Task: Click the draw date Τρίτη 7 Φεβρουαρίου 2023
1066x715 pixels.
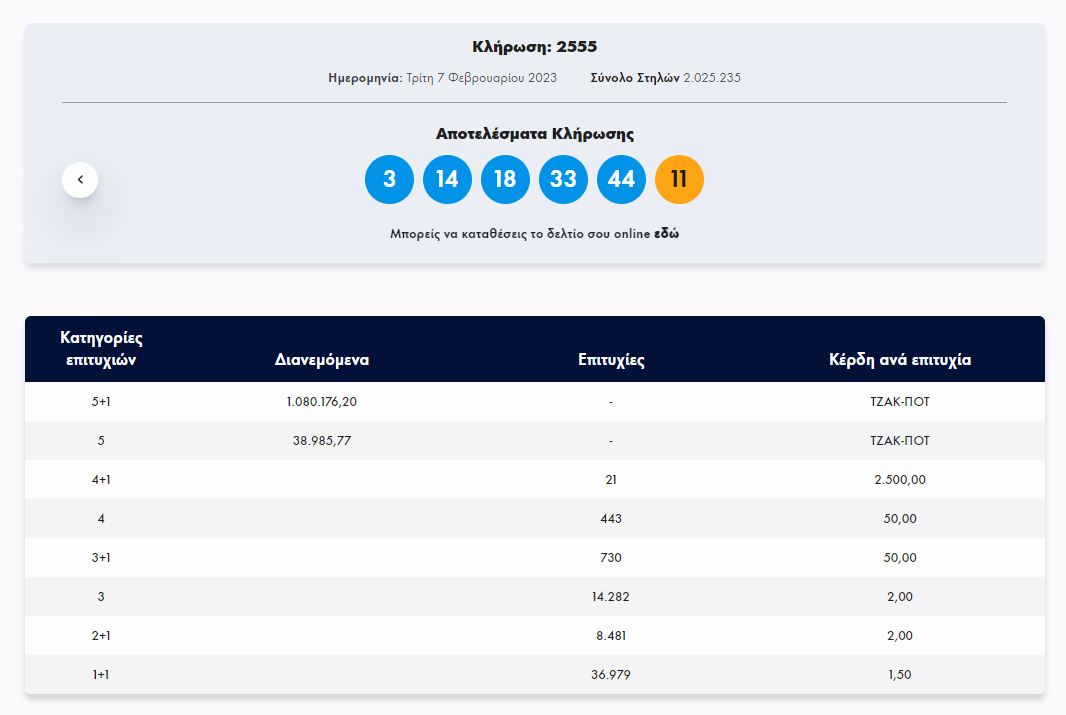Action: 481,78
